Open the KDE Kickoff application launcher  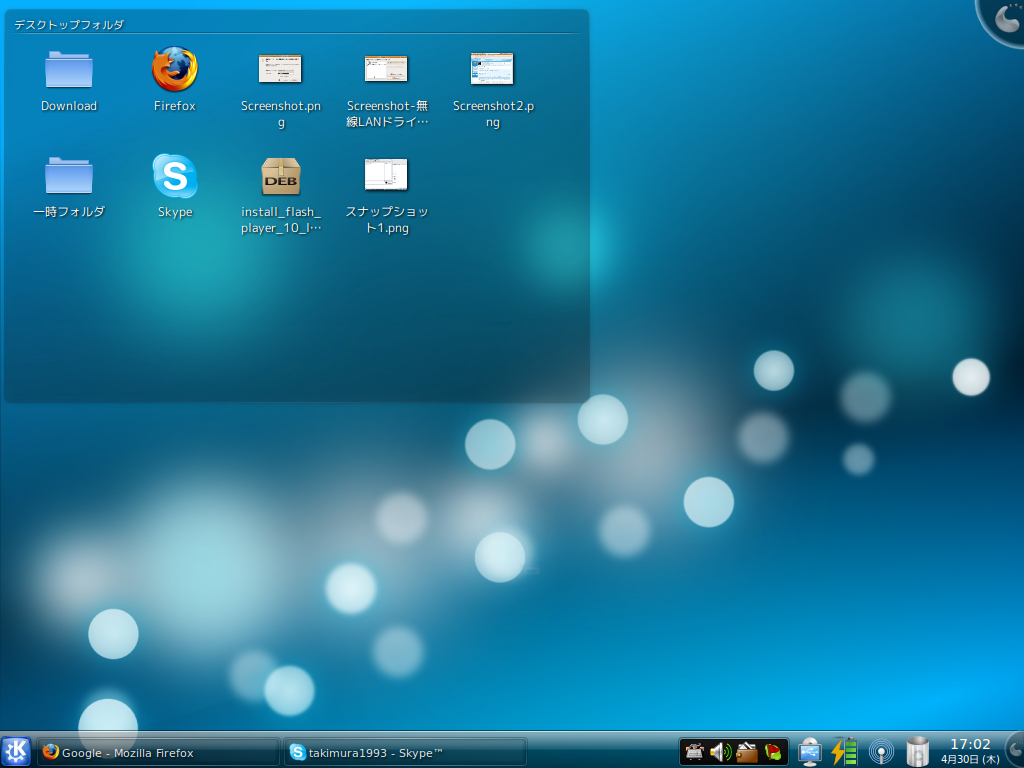(16, 751)
